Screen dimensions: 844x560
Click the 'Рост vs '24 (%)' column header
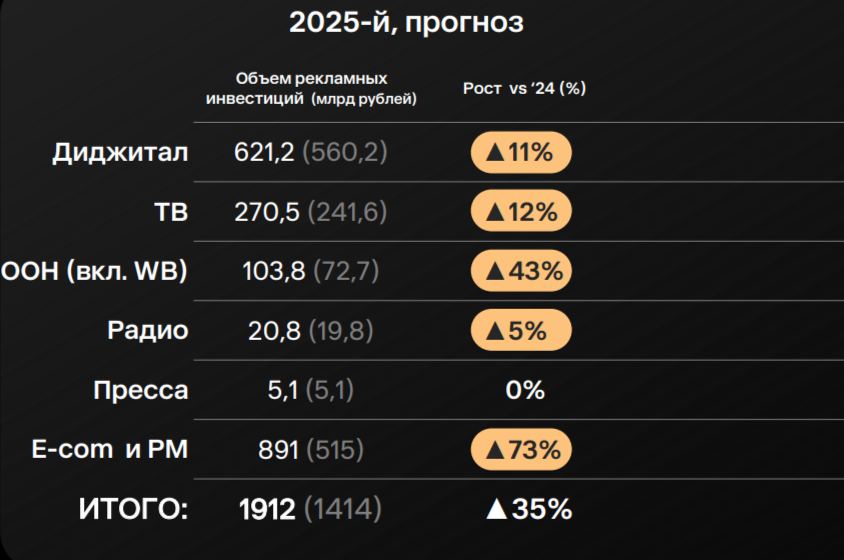tap(524, 88)
